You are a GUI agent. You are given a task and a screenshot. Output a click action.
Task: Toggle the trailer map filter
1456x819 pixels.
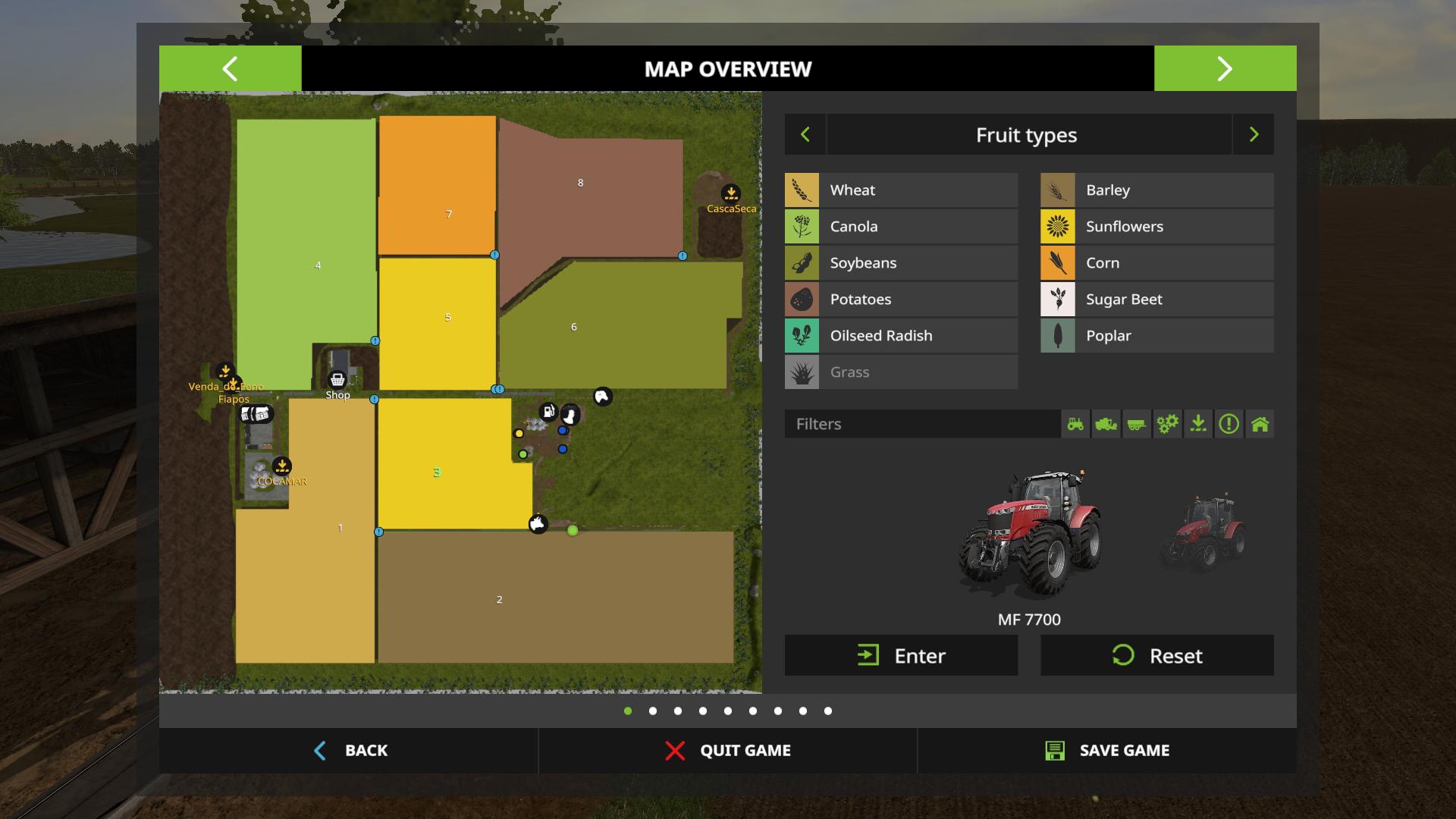[x=1137, y=424]
